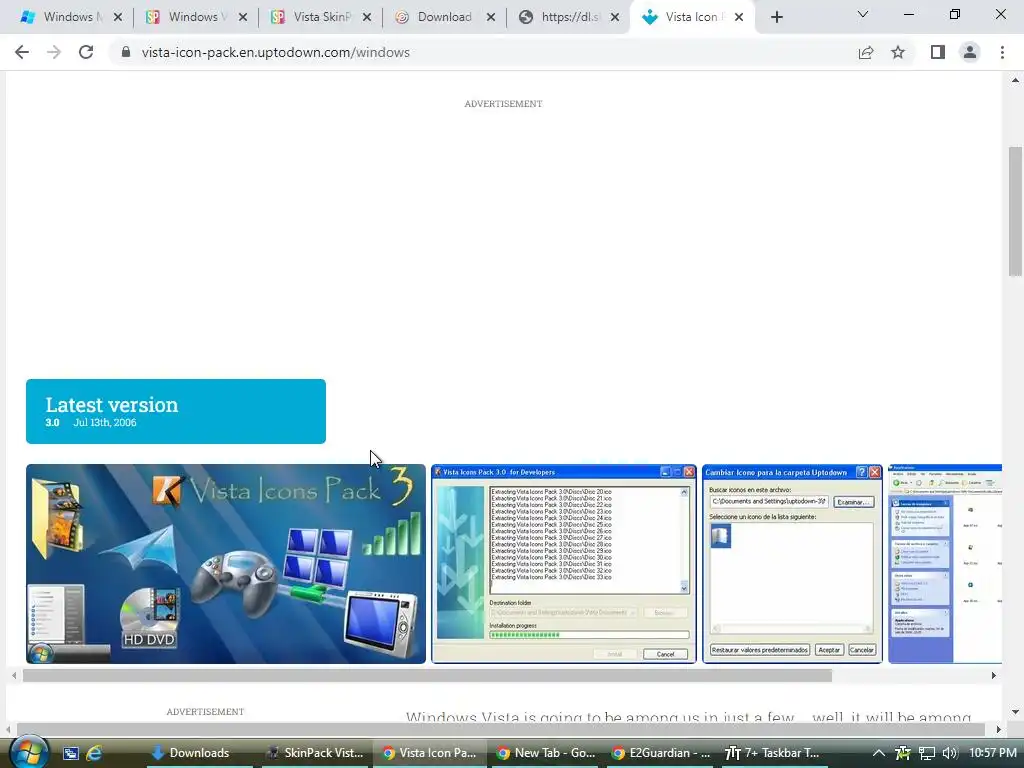Open the network tray icon
The height and width of the screenshot is (768, 1024).
927,753
